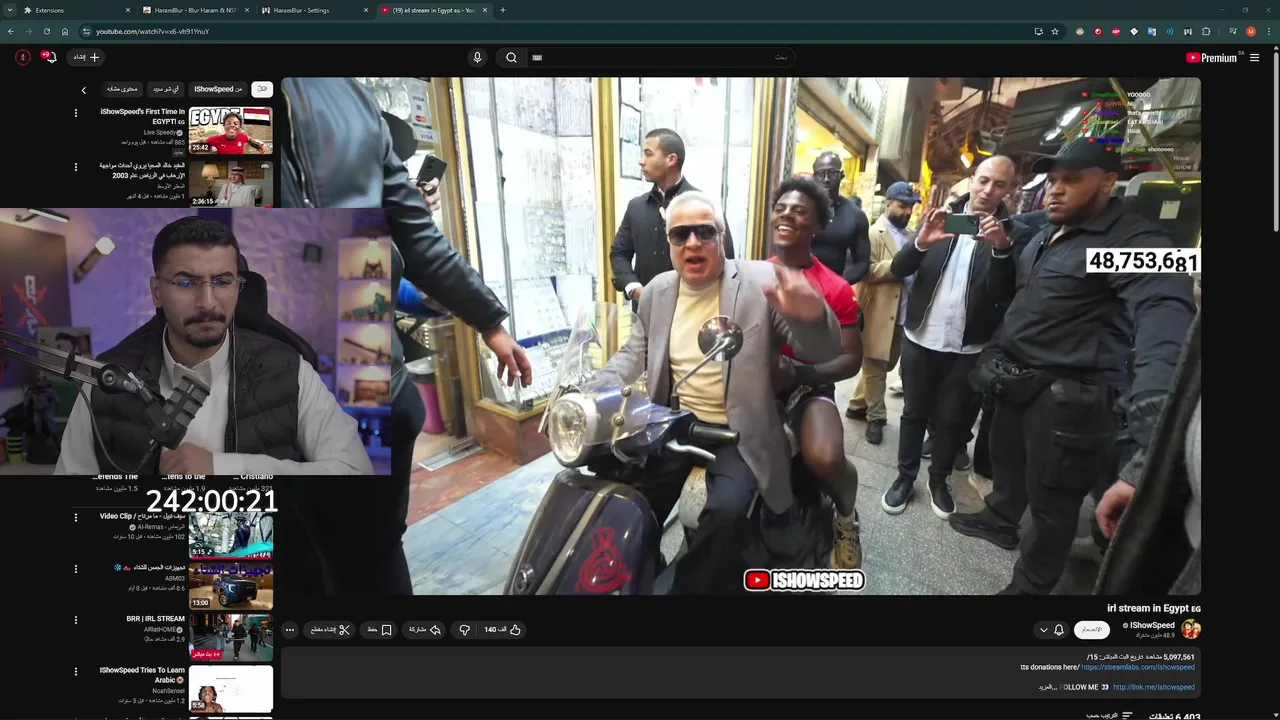
Task: Switch to the Extensions browser tab
Action: coord(78,10)
